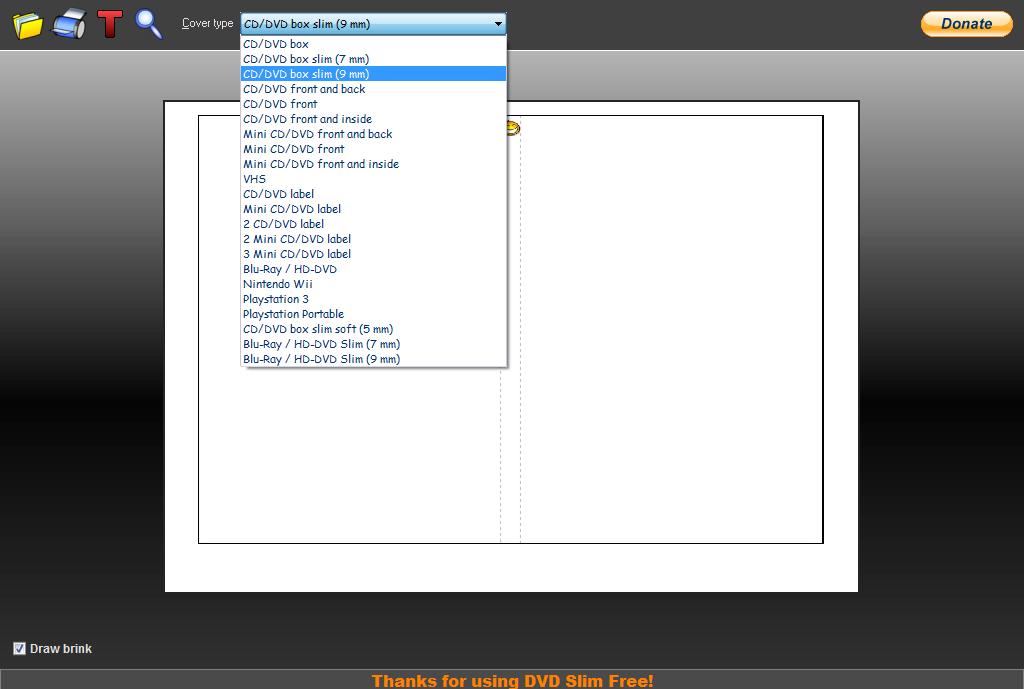Choose the VHS cover type
1024x689 pixels.
tap(255, 178)
